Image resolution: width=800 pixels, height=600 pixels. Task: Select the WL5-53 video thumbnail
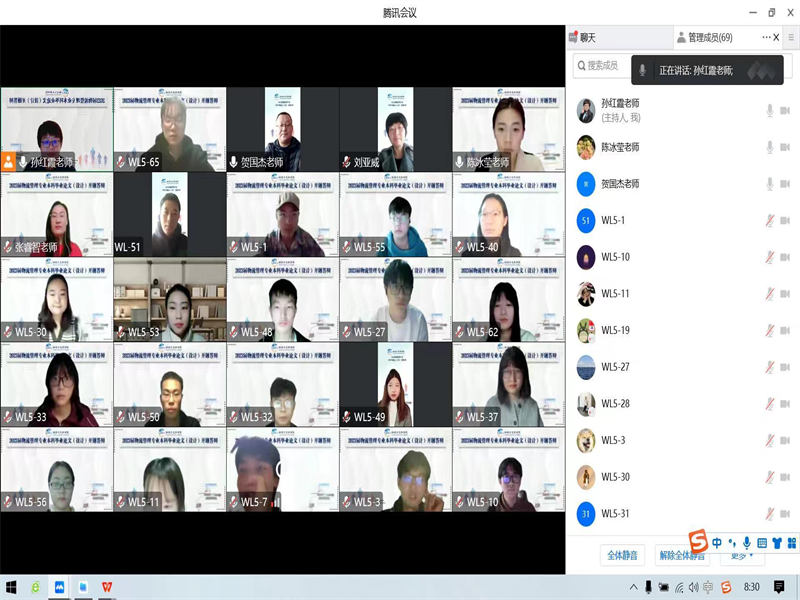click(x=169, y=300)
